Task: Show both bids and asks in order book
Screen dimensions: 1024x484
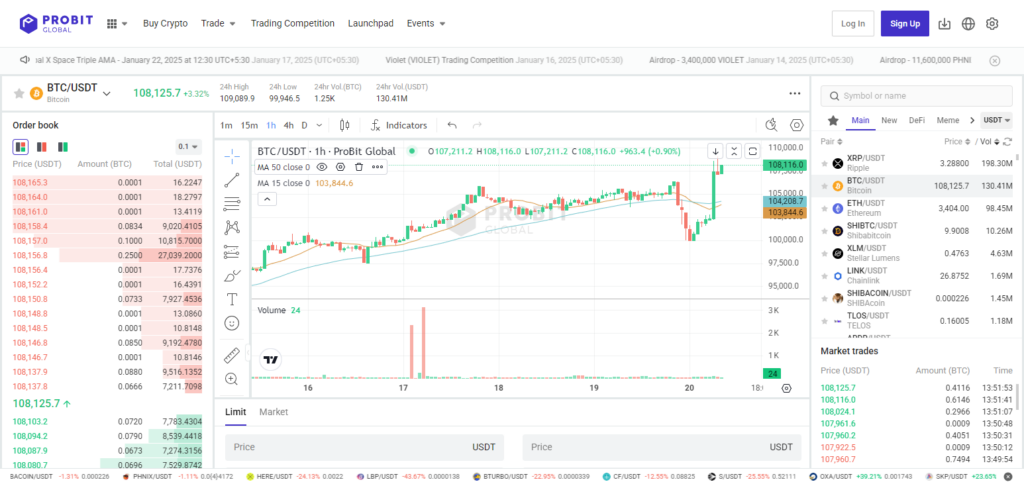Action: tap(20, 146)
